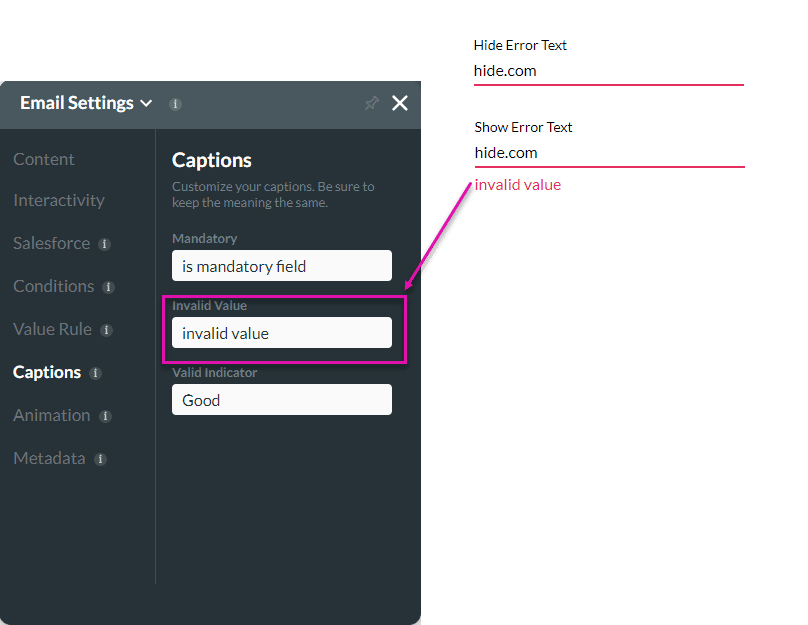The width and height of the screenshot is (808, 625).
Task: Click the Show Error Text email field
Action: tap(608, 153)
